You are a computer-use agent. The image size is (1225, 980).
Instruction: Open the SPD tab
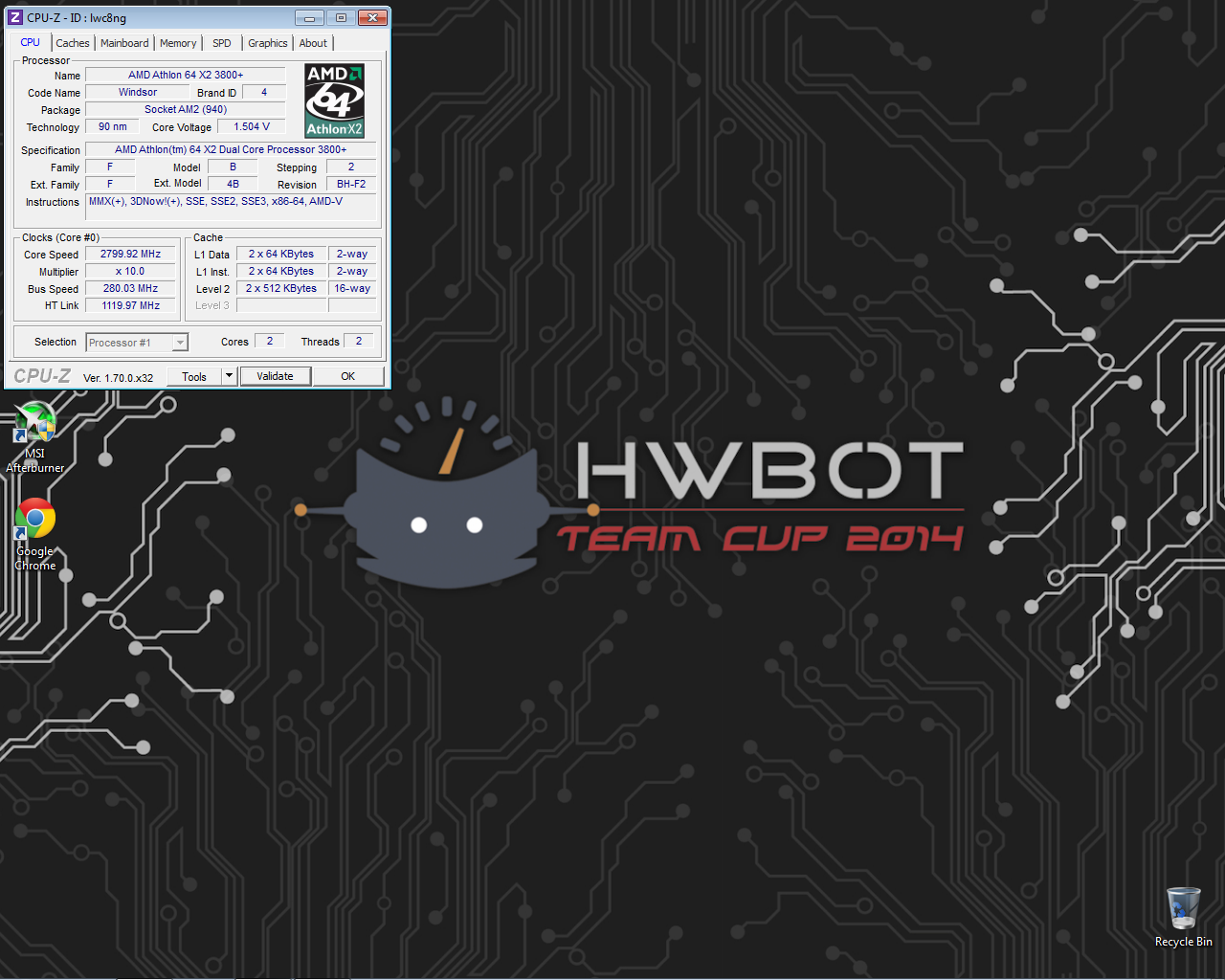point(222,43)
